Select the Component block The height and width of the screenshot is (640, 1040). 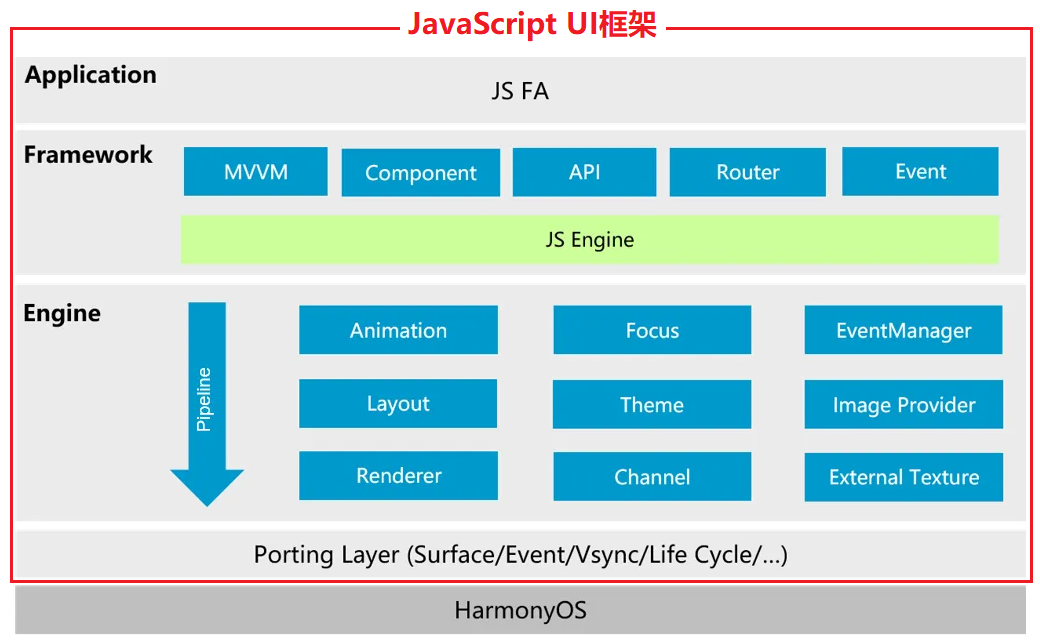421,172
